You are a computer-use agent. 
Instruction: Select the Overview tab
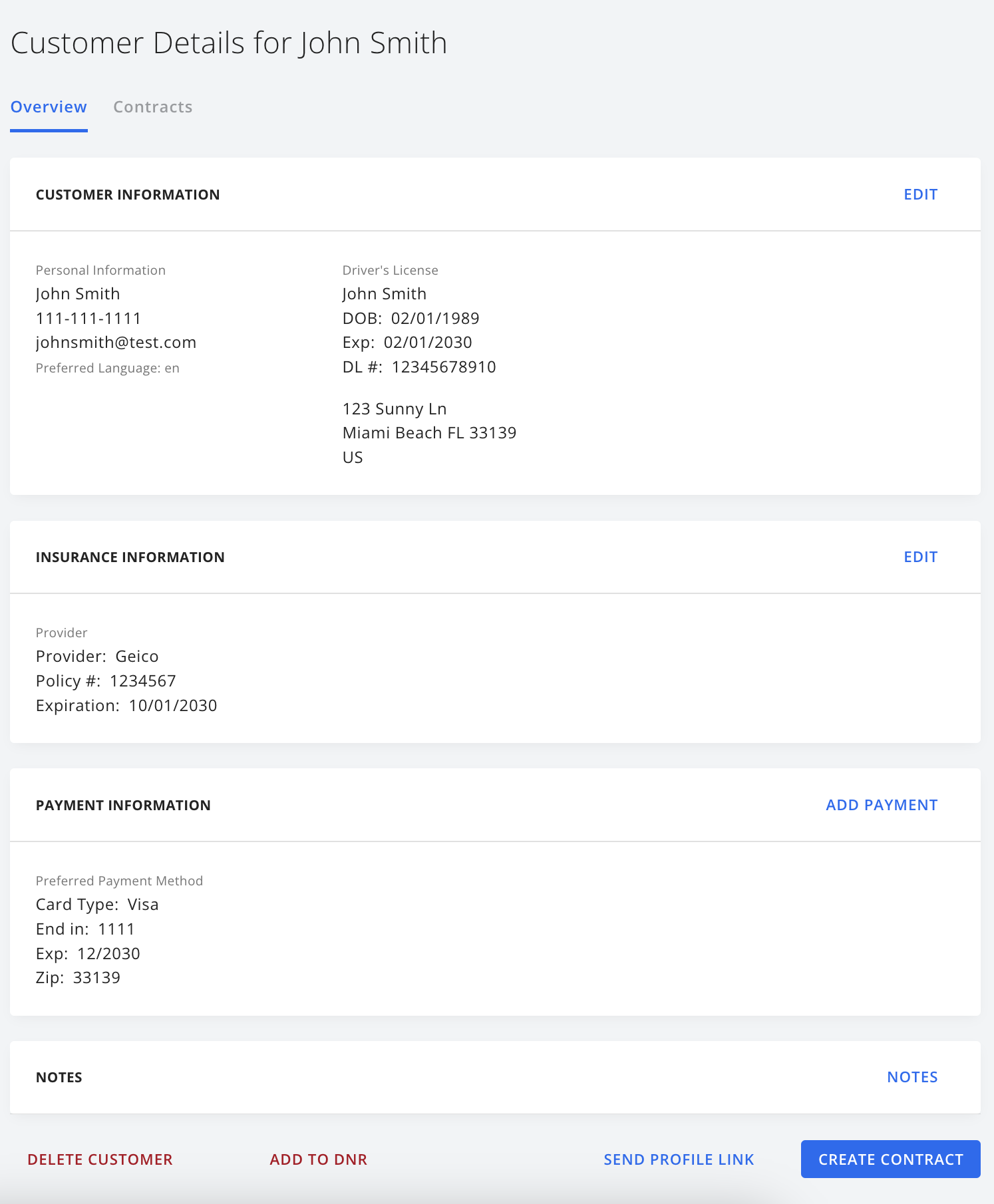49,107
